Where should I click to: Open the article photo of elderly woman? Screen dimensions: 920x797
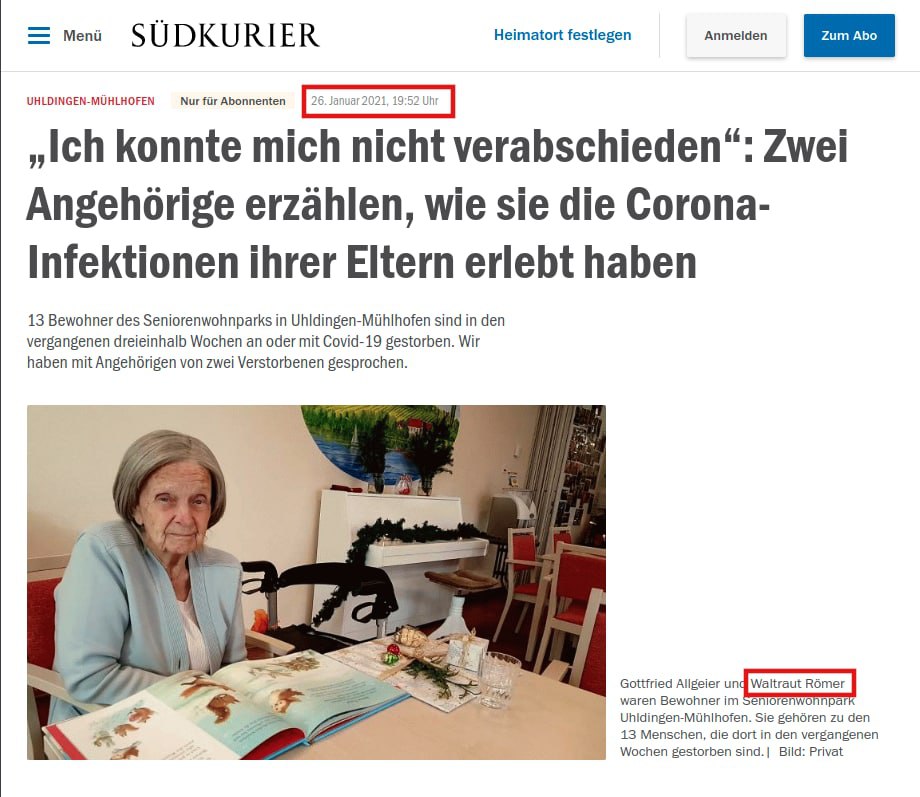pyautogui.click(x=316, y=582)
